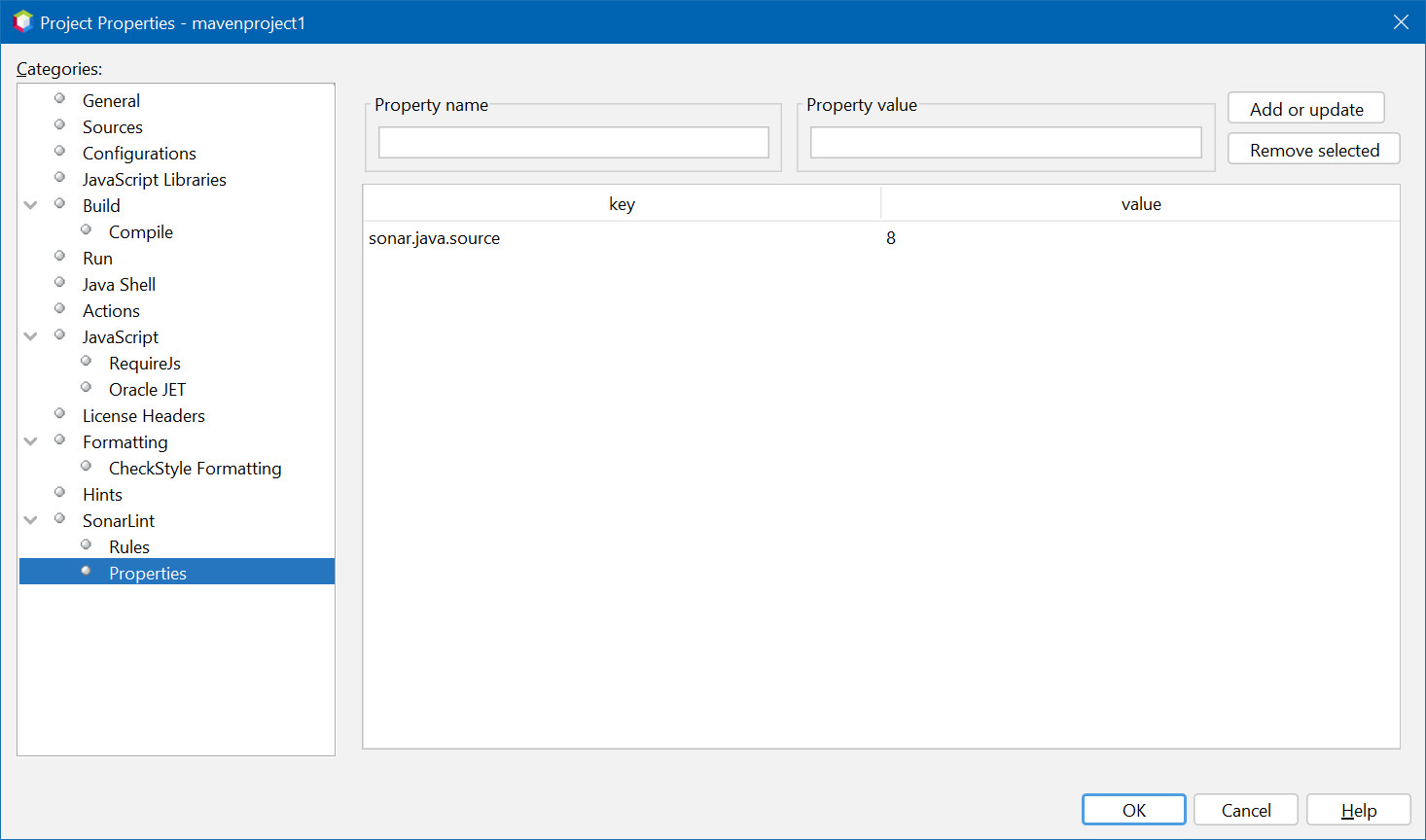Image resolution: width=1426 pixels, height=840 pixels.
Task: Collapse the Formatting category node
Action: 31,441
